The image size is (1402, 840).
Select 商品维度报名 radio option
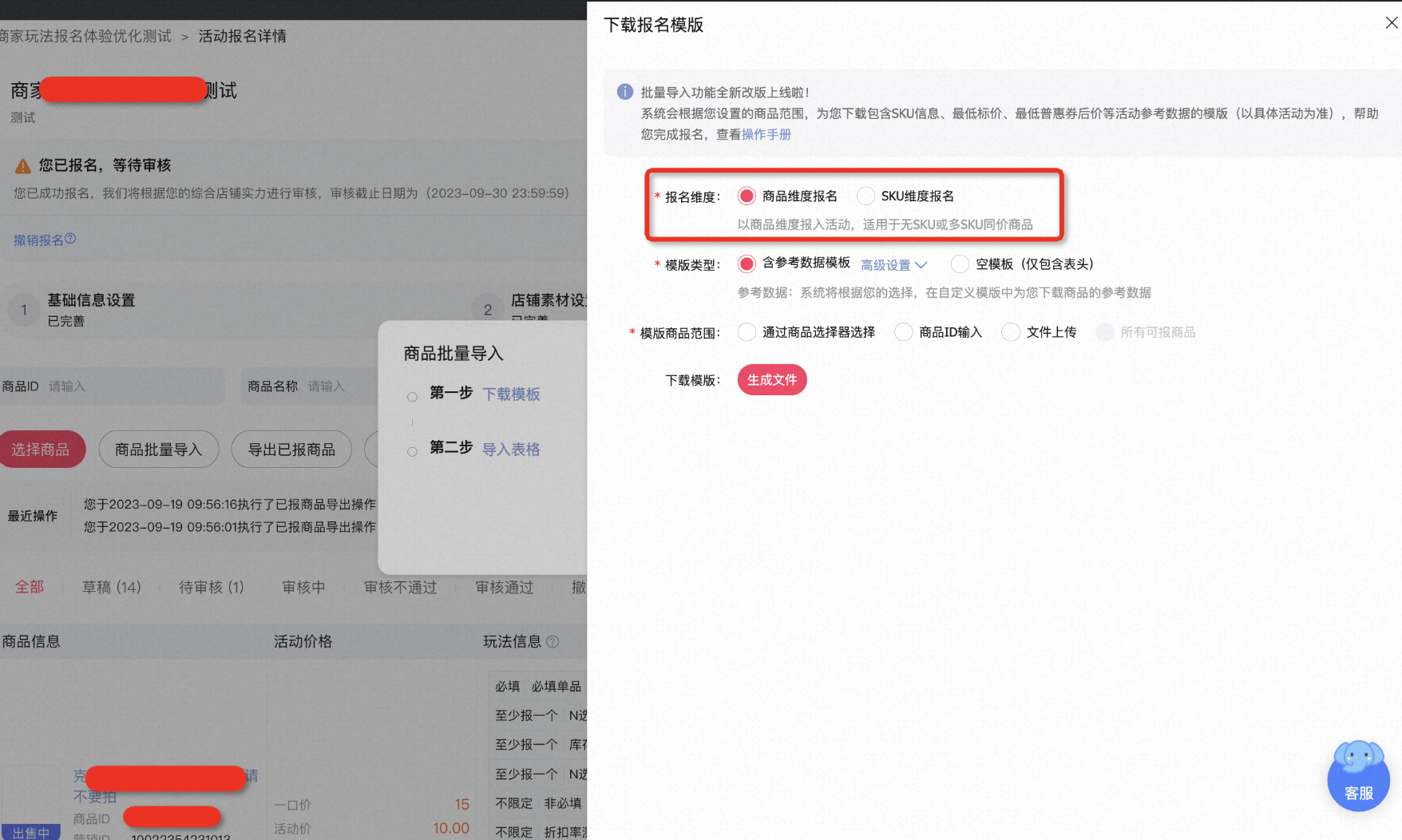pos(747,196)
